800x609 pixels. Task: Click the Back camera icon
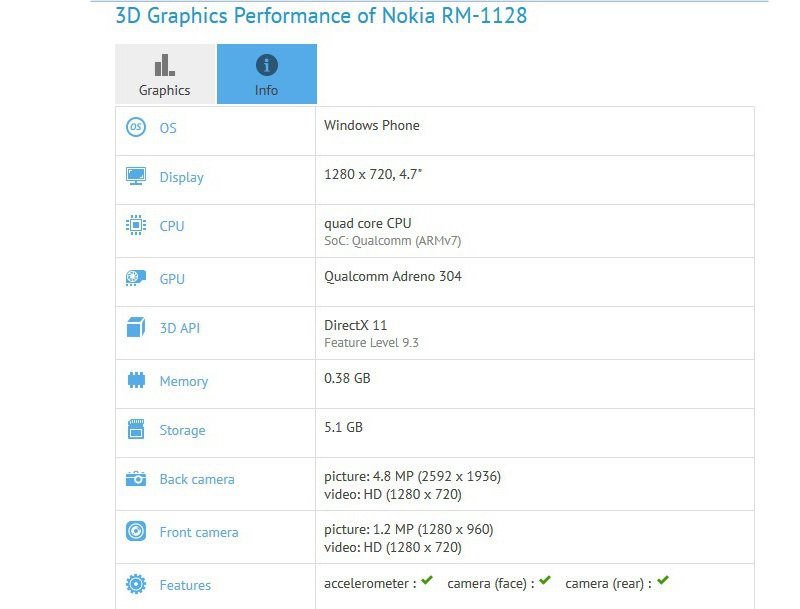(136, 478)
